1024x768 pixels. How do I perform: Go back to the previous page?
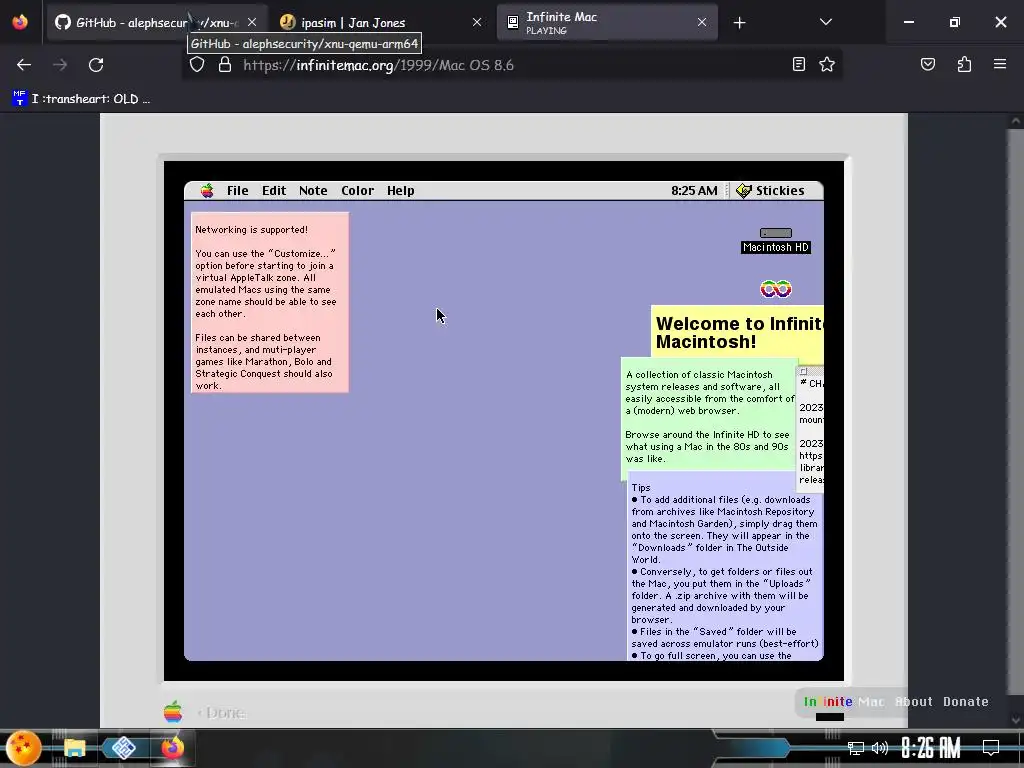[x=24, y=65]
